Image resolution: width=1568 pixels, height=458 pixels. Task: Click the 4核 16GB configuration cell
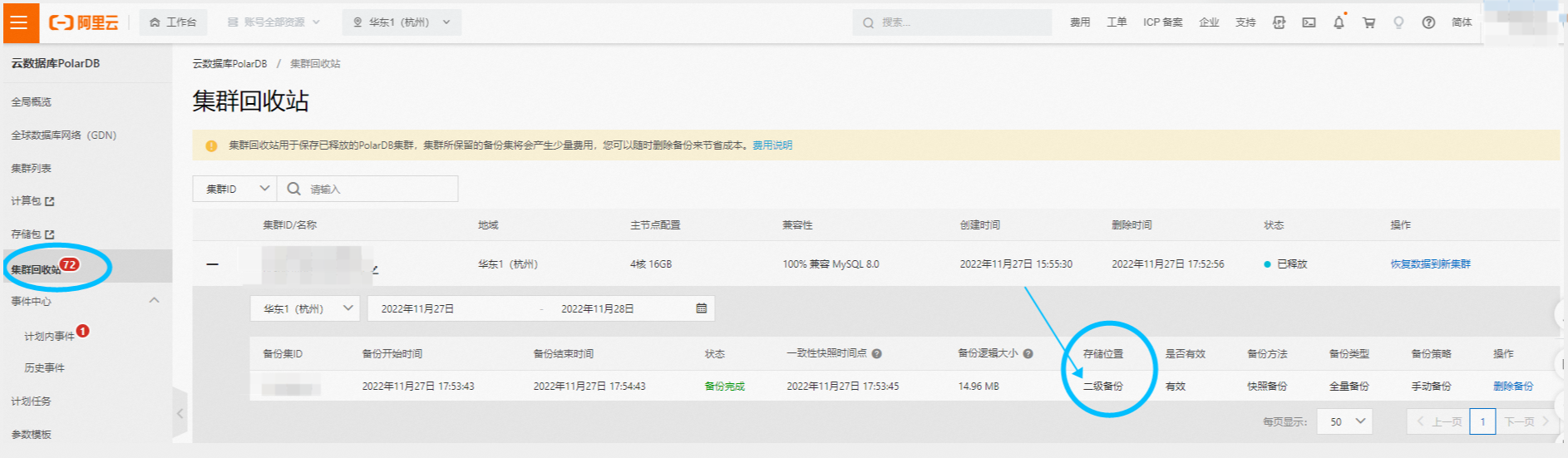pos(651,264)
